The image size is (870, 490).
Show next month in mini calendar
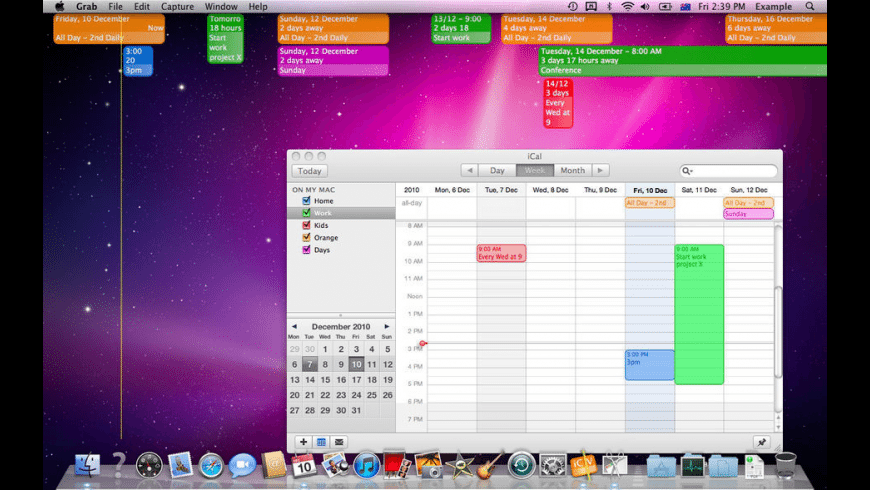(x=387, y=326)
